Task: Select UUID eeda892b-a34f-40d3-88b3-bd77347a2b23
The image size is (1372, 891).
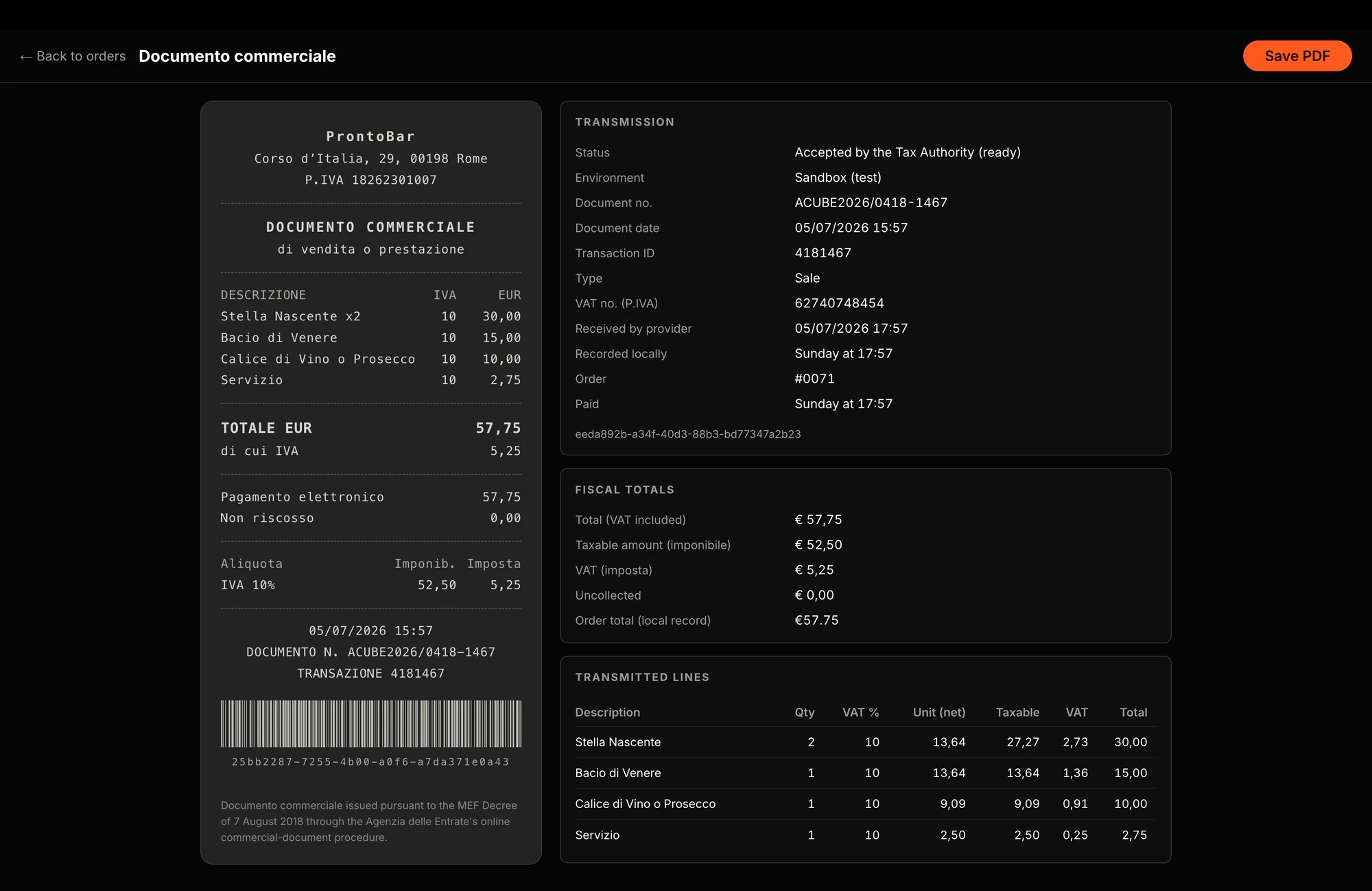Action: 687,434
